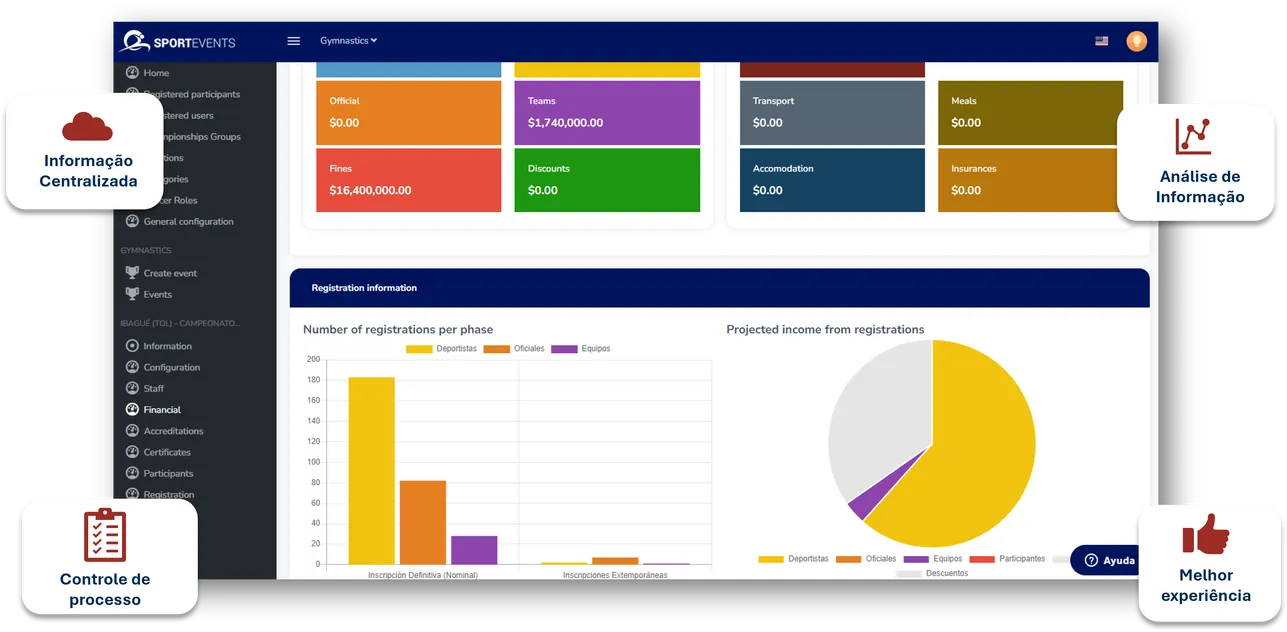Click the purple Teams card
The image size is (1287, 632).
coord(606,112)
